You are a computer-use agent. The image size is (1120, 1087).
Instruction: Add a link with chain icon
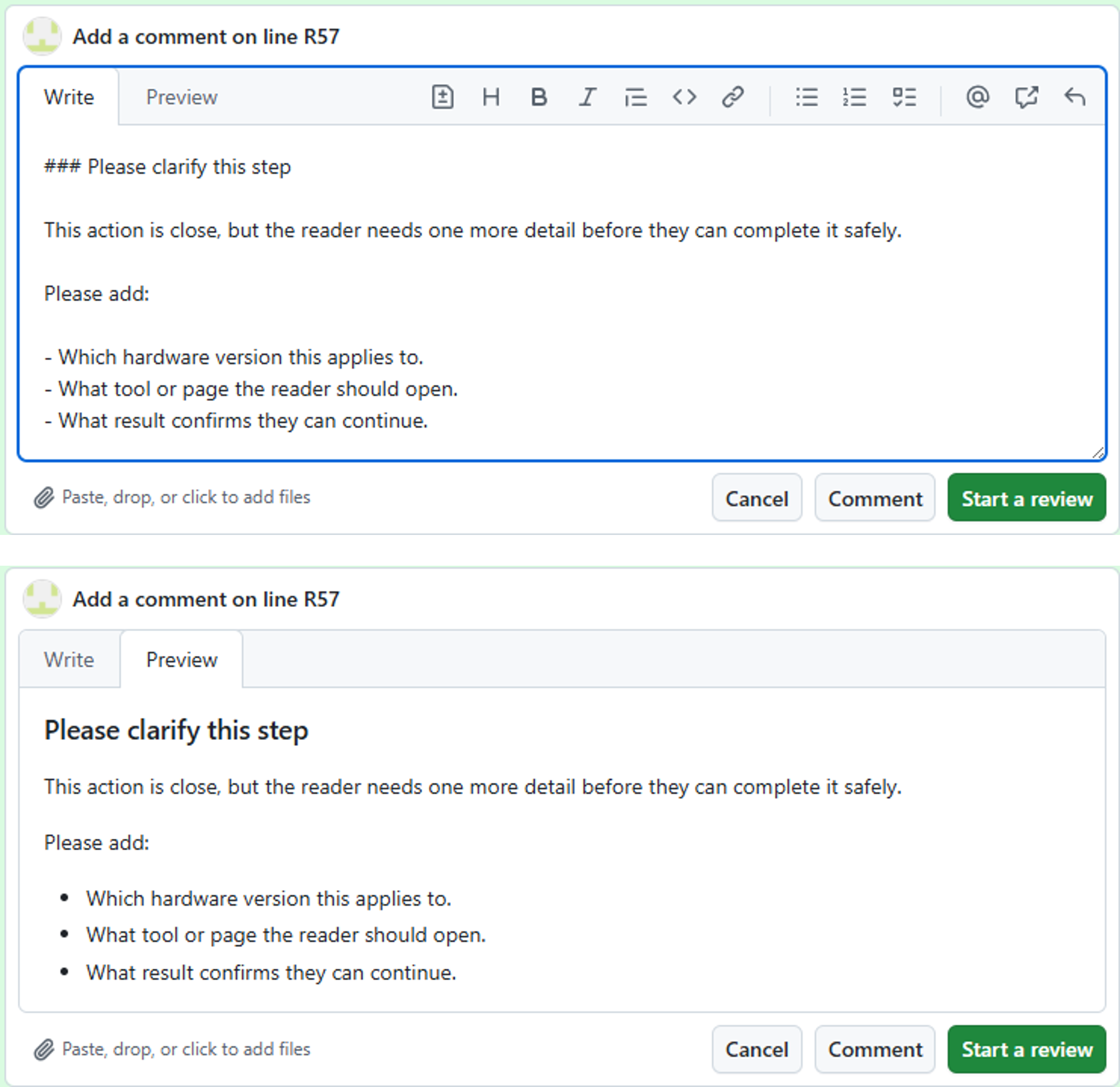(x=733, y=97)
